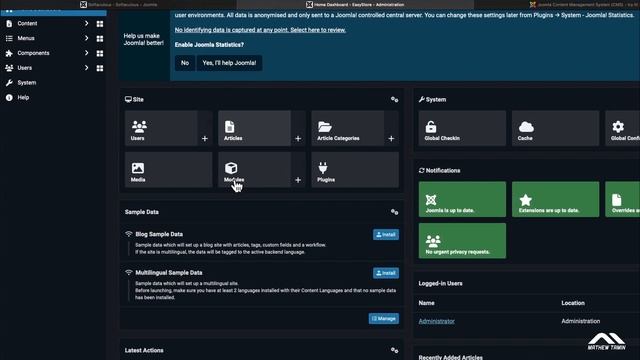Expand the Users submenu chevron

87,68
